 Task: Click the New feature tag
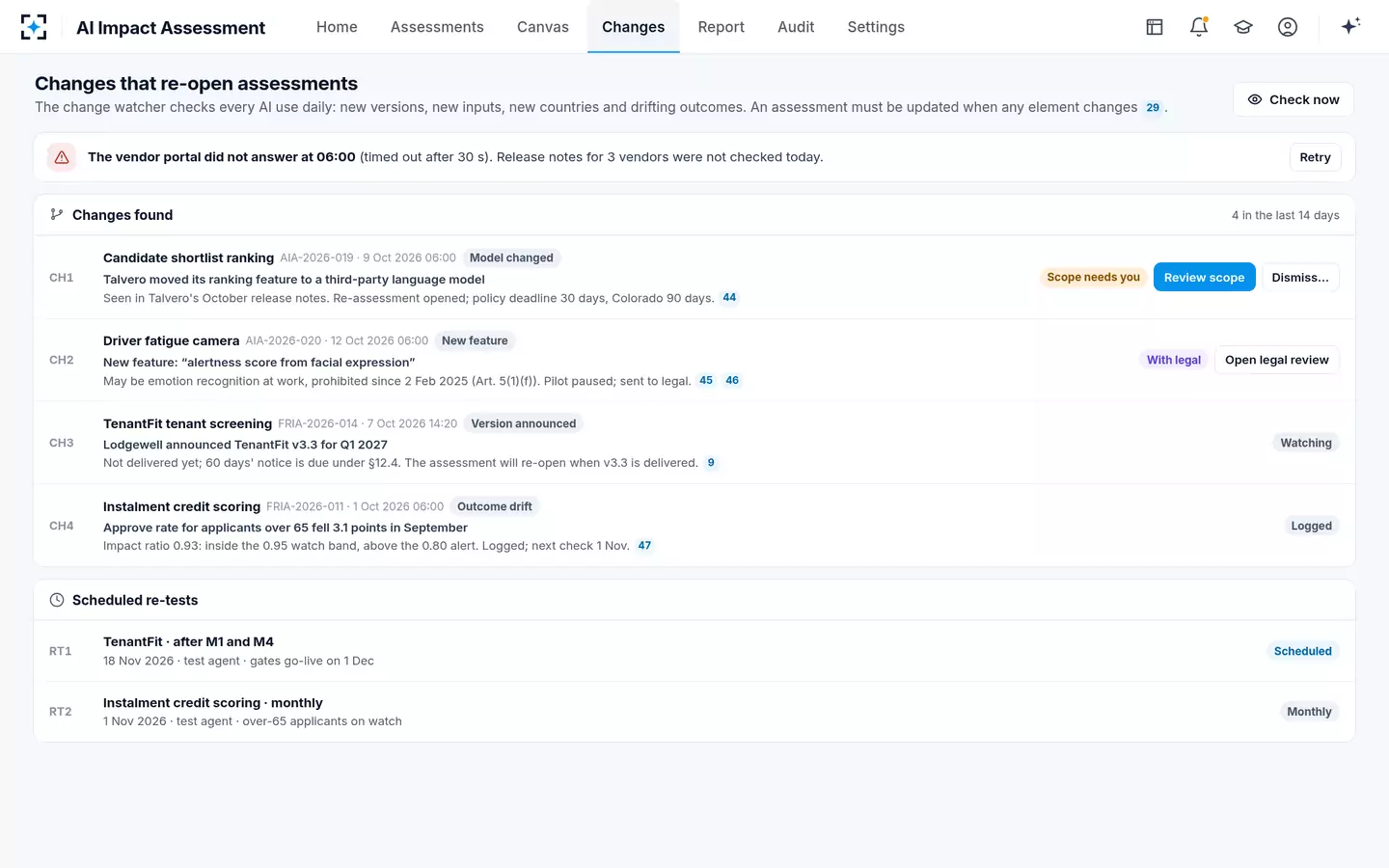click(475, 340)
